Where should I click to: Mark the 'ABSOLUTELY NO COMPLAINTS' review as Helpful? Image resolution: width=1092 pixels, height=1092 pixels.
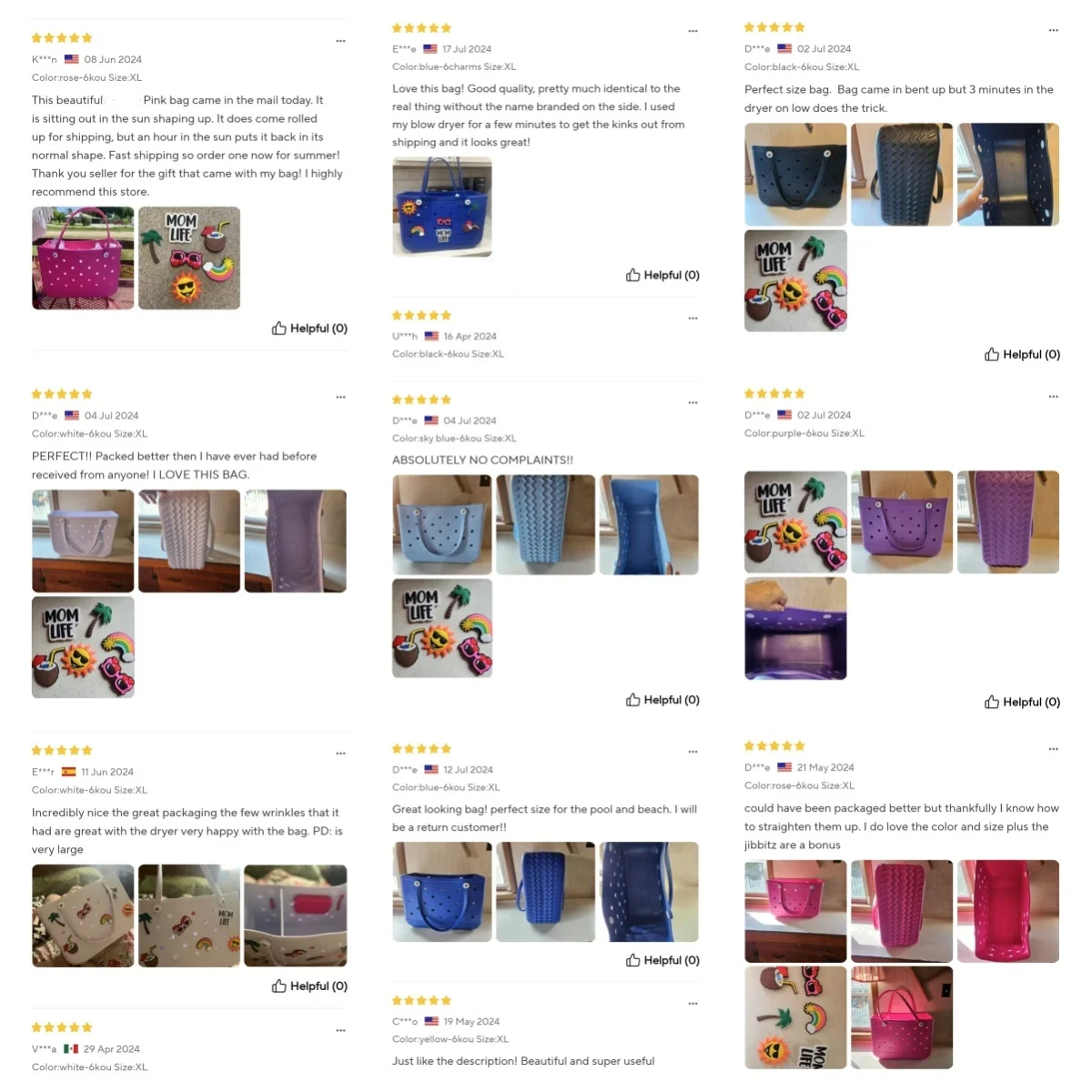click(662, 700)
